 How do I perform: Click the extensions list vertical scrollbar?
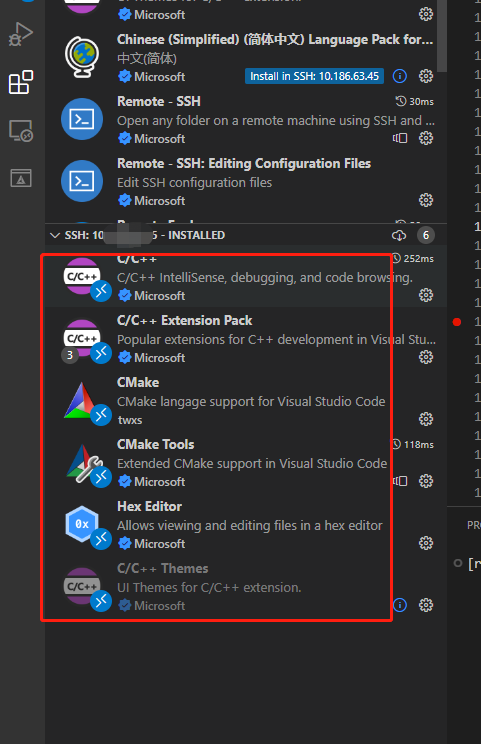442,36
